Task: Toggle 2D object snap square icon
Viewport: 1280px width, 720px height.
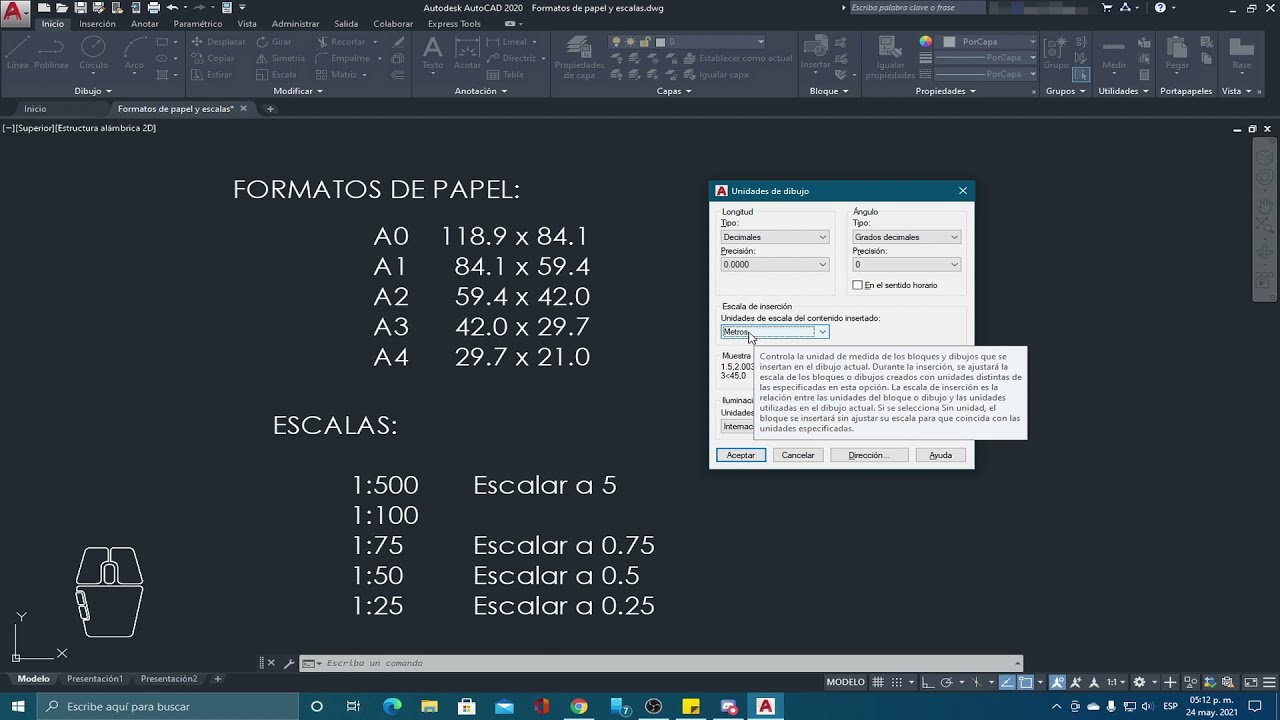Action: point(1026,682)
